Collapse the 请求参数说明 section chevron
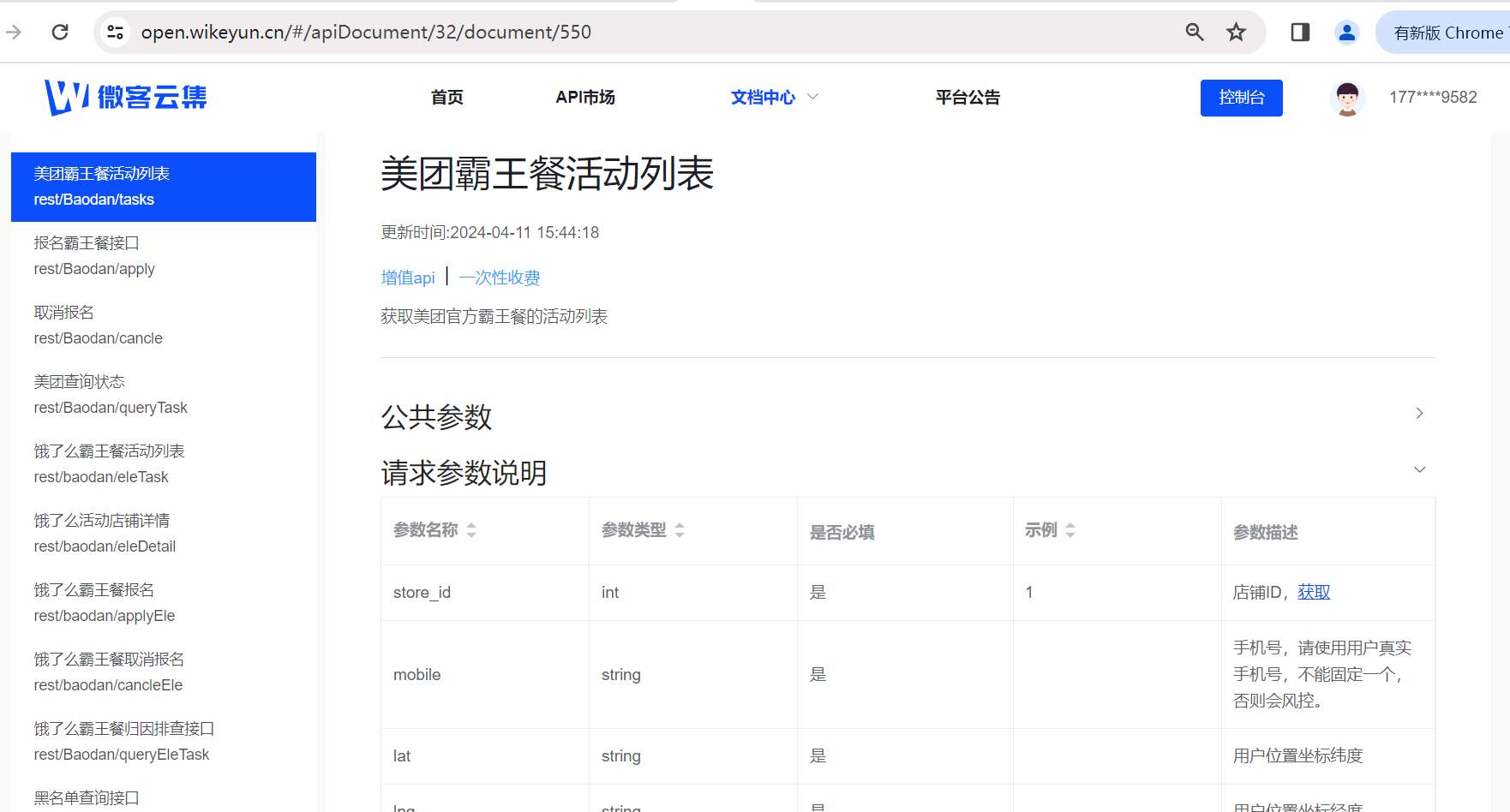 pyautogui.click(x=1419, y=469)
